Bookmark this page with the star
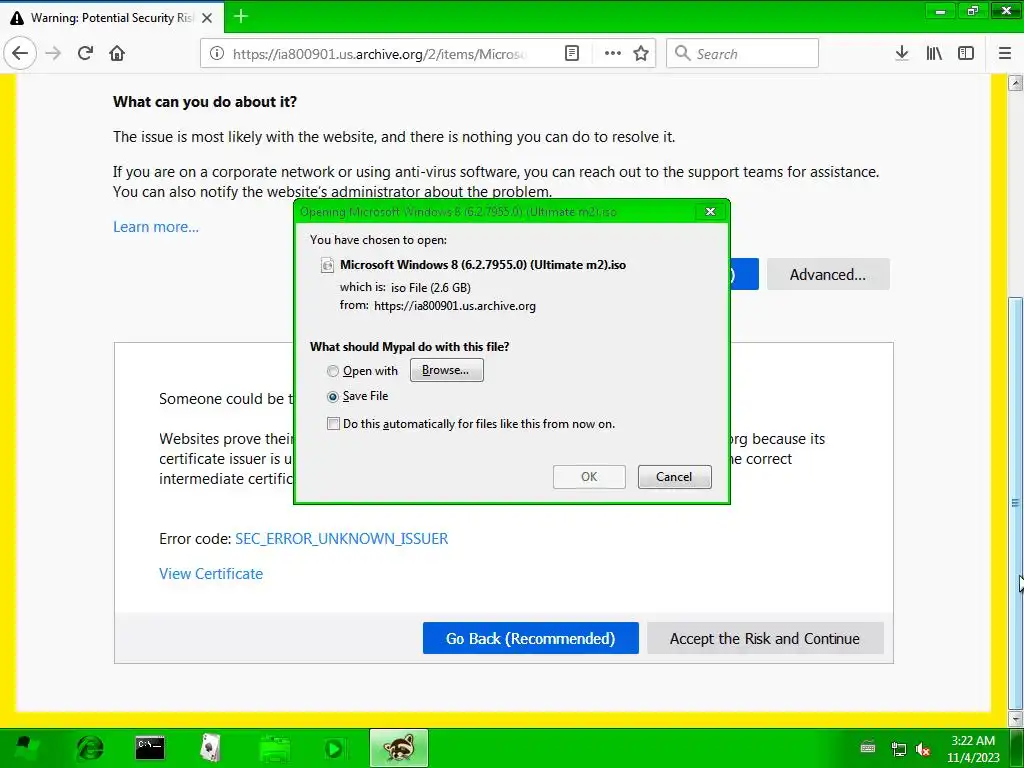1024x768 pixels. 641,54
